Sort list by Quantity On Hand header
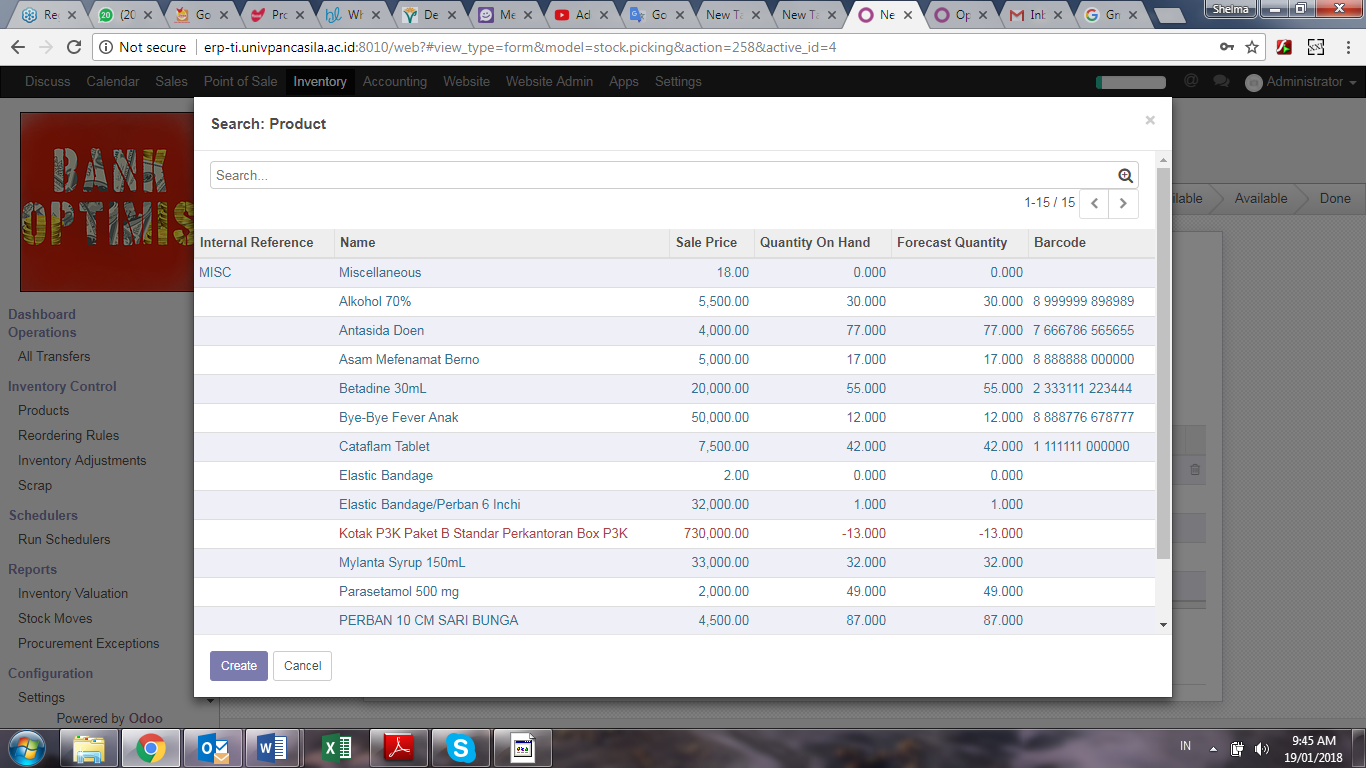 coord(814,243)
